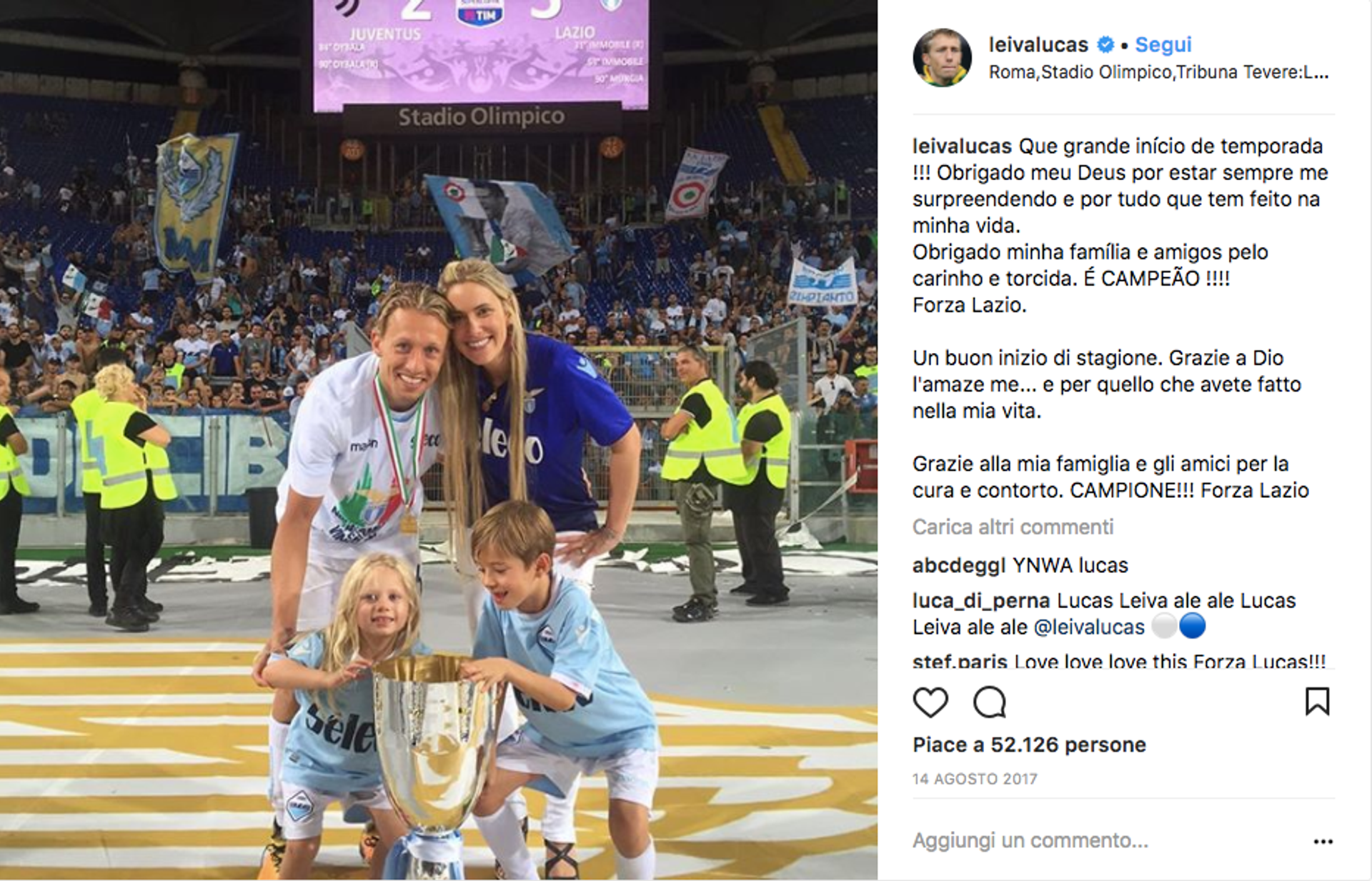Open the luca_di_perna commenter profile

(981, 600)
